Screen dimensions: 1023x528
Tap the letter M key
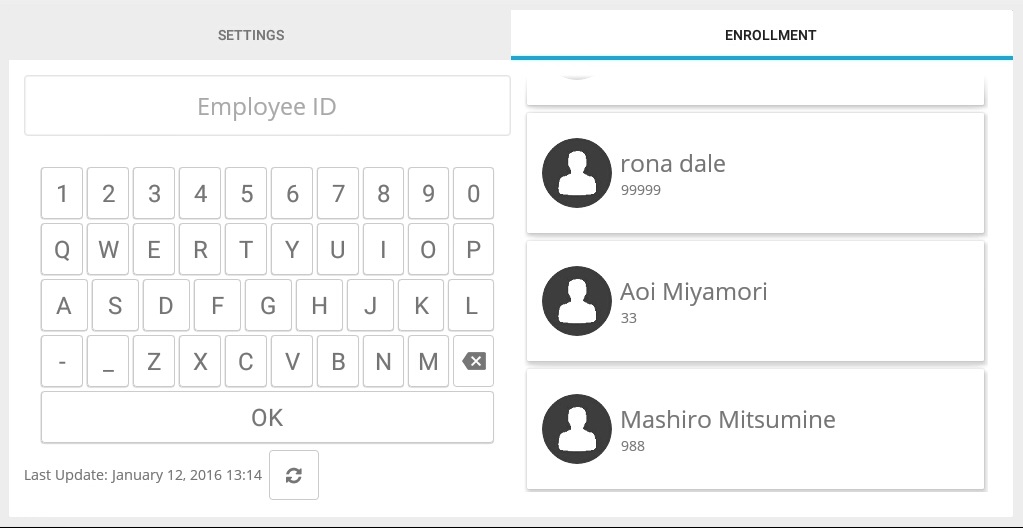click(428, 361)
